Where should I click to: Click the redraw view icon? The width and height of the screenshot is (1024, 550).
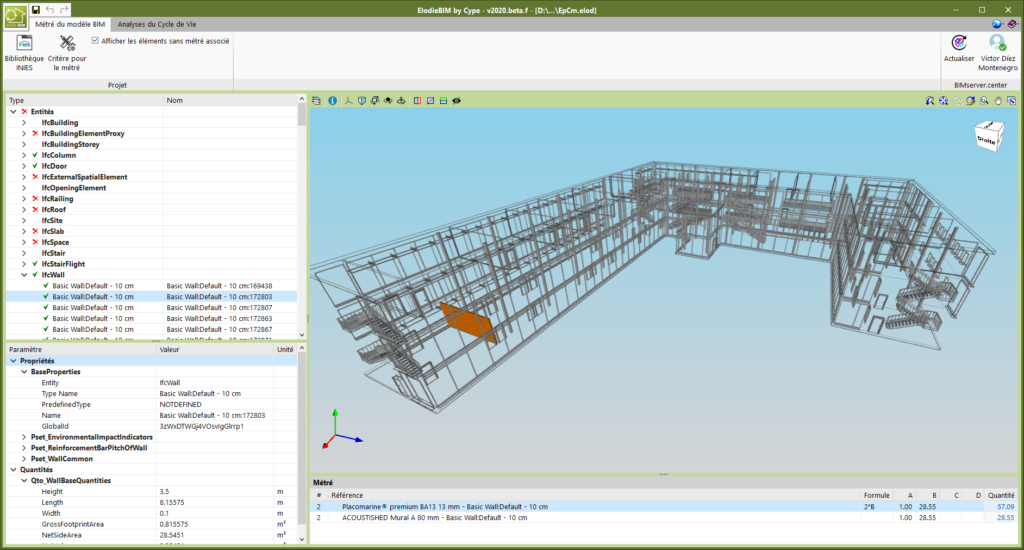point(970,101)
